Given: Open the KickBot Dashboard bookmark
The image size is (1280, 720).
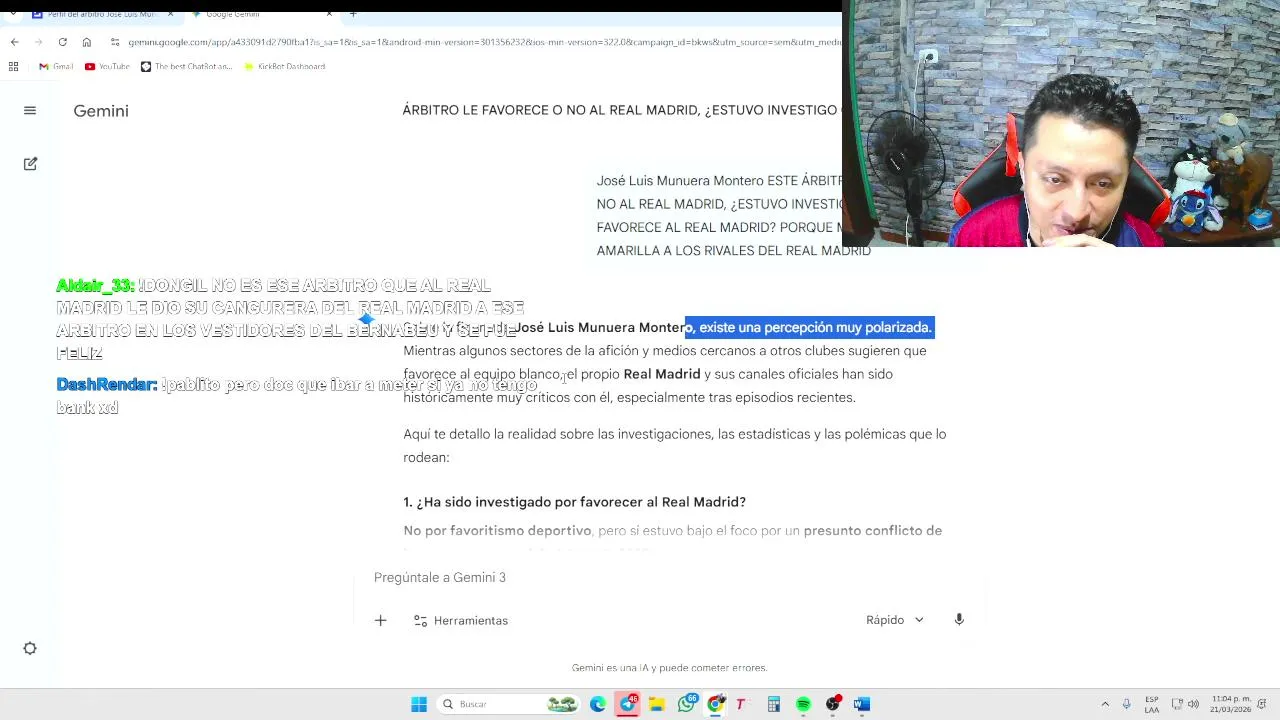Looking at the screenshot, I should tap(284, 66).
